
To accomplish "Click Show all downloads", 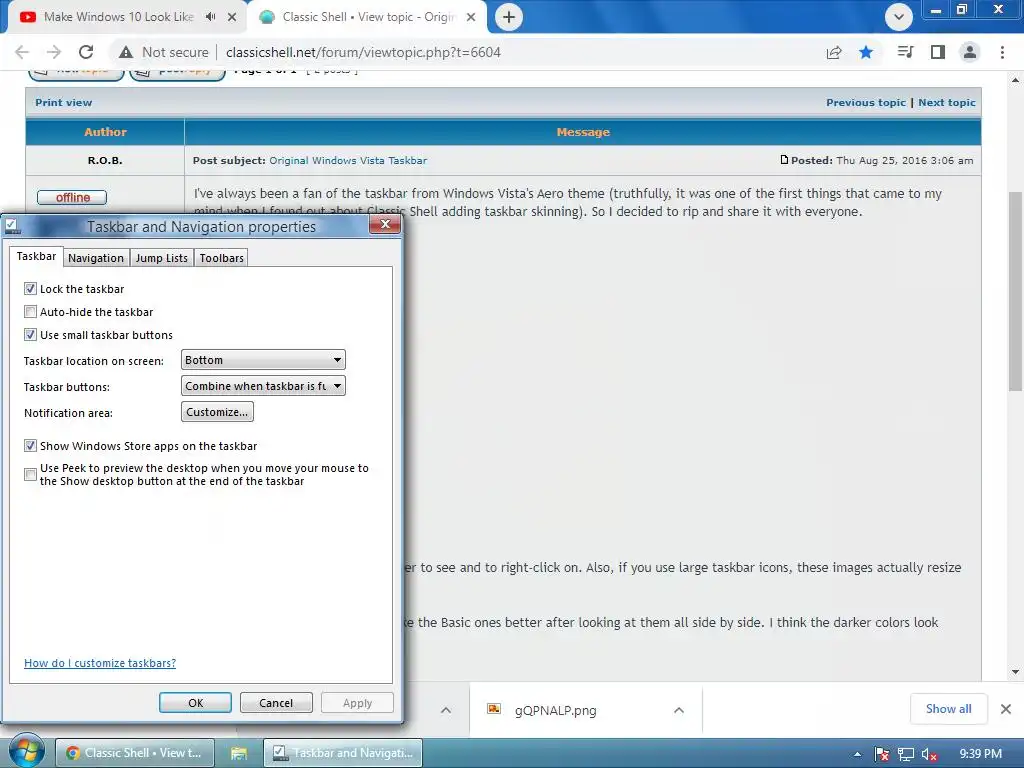I will pyautogui.click(x=948, y=709).
